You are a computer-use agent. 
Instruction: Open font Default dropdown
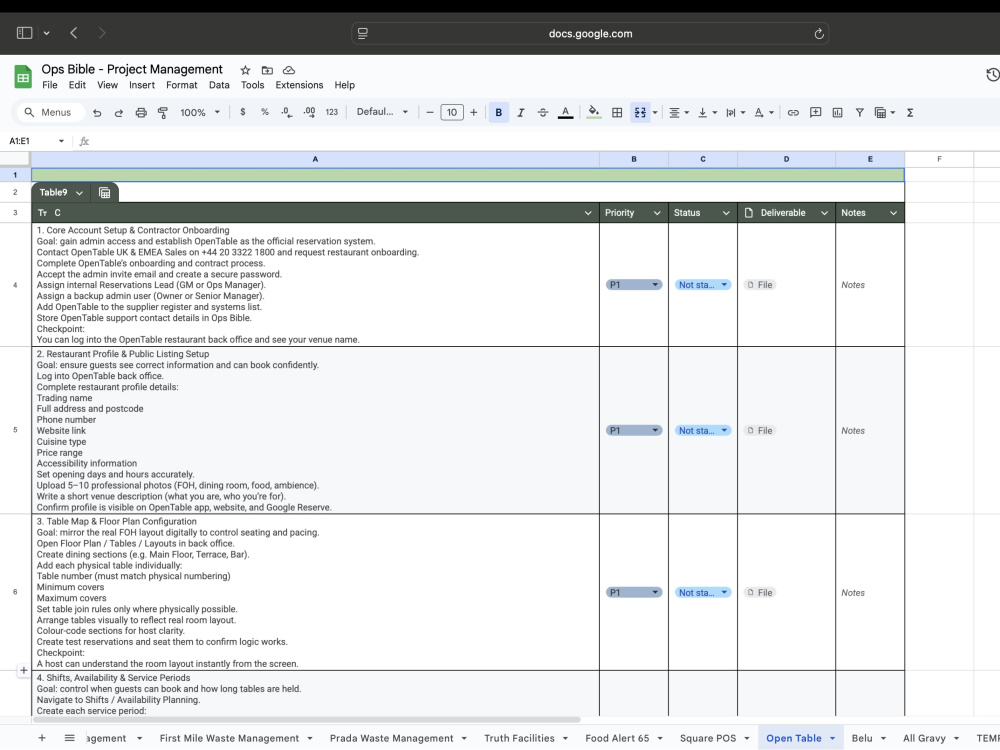(x=382, y=112)
